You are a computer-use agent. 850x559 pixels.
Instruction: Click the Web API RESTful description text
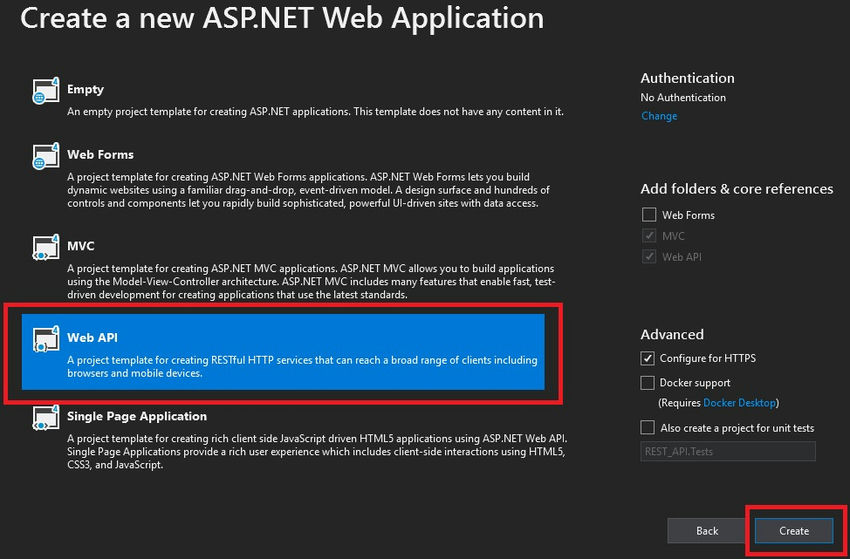(x=302, y=367)
